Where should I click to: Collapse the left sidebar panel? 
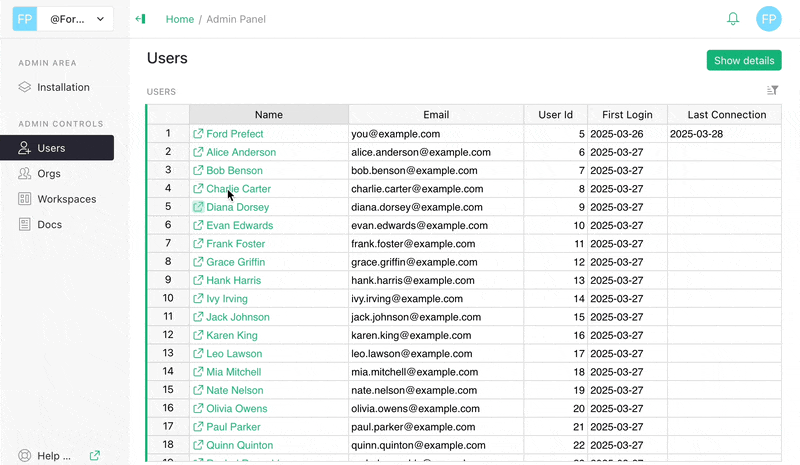140,19
